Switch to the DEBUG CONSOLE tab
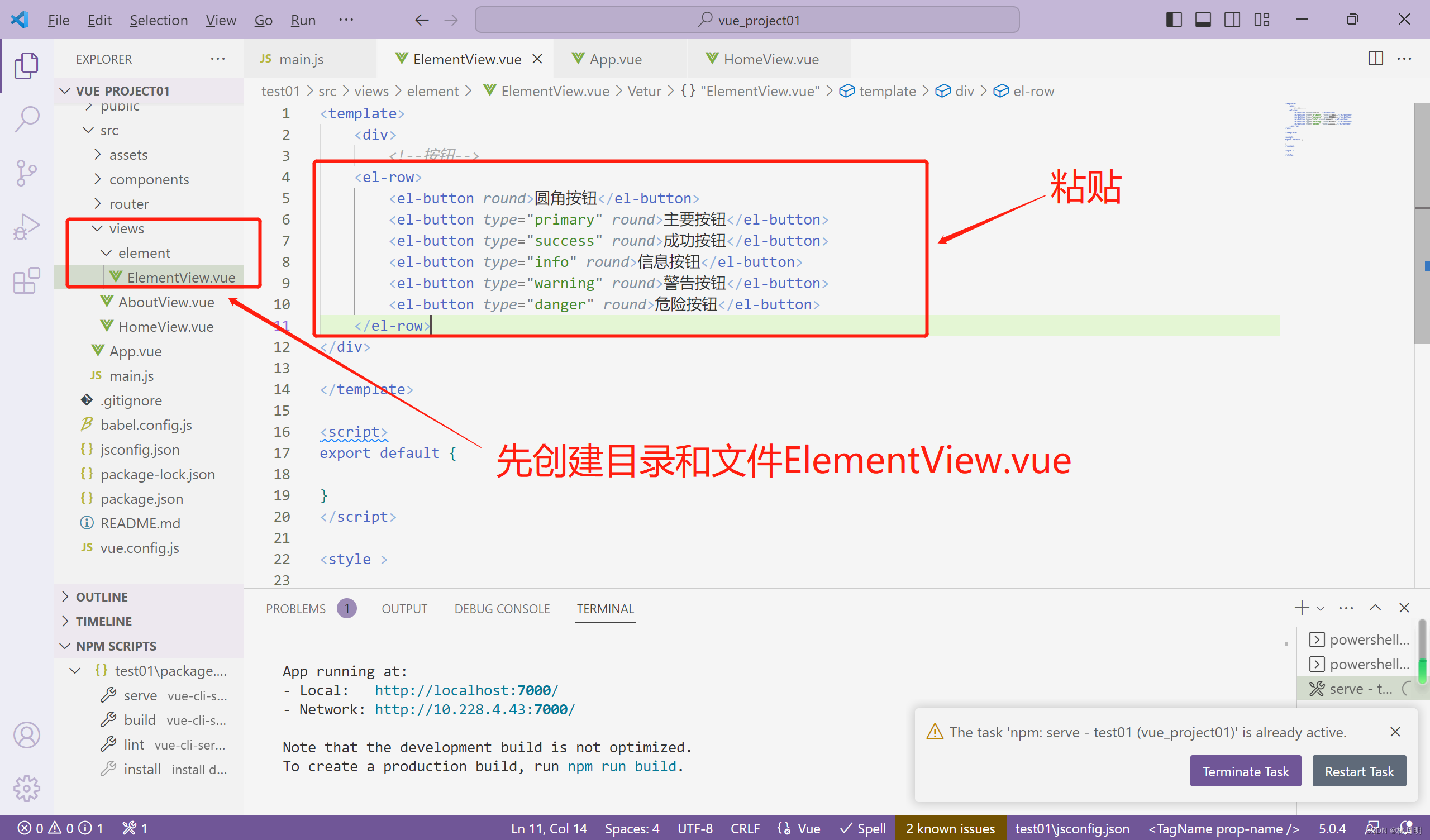Image resolution: width=1430 pixels, height=840 pixels. (x=502, y=609)
